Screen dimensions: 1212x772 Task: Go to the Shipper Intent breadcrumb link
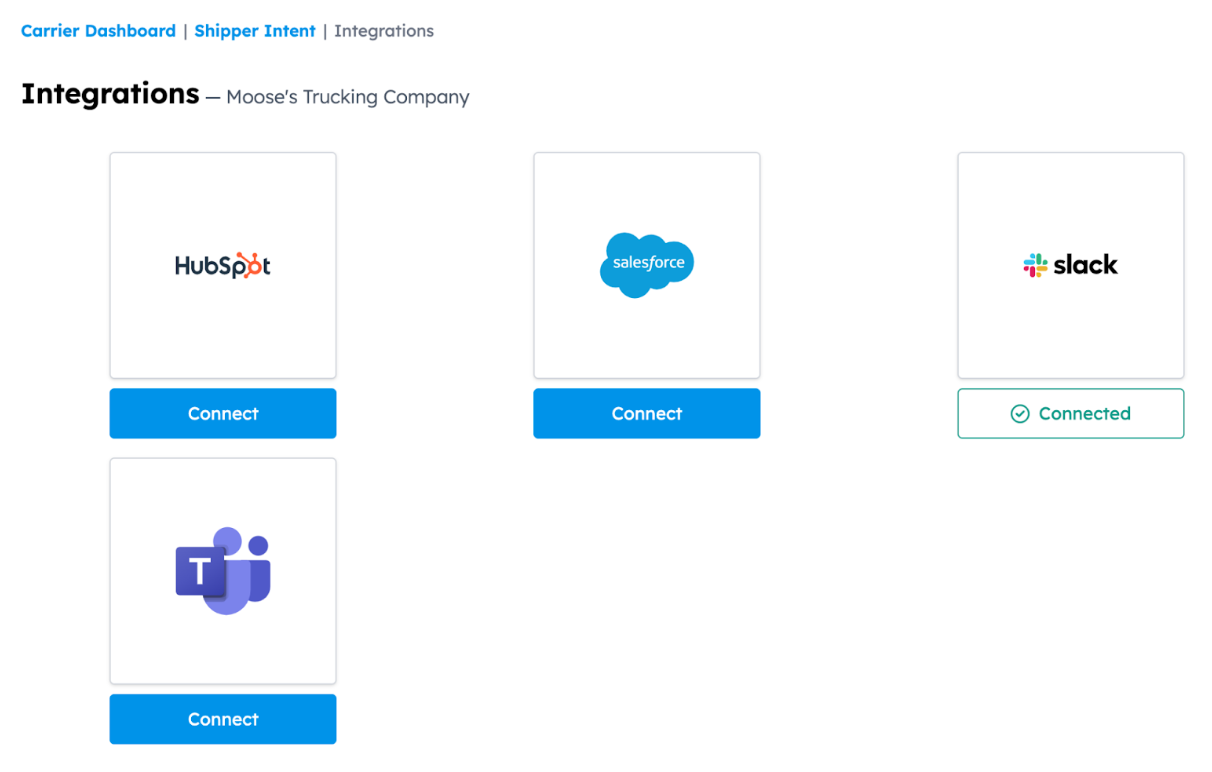click(255, 31)
